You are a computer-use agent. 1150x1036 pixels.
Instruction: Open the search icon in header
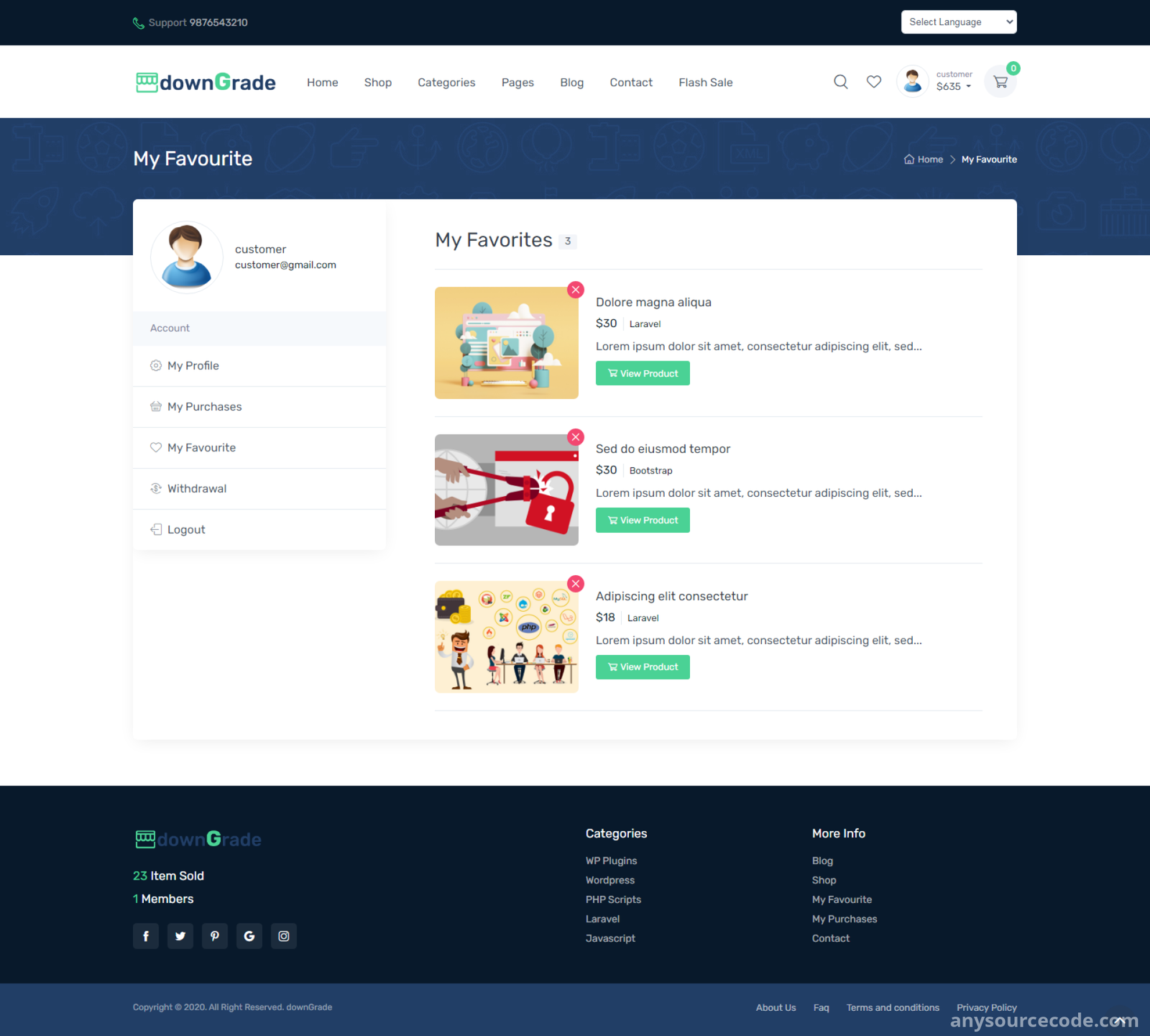pos(840,82)
